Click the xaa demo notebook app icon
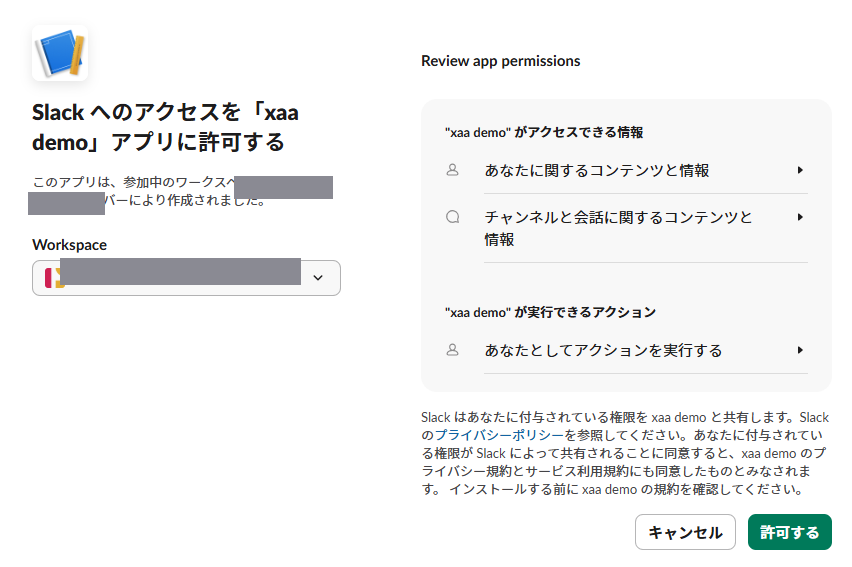The height and width of the screenshot is (567, 852). (60, 53)
